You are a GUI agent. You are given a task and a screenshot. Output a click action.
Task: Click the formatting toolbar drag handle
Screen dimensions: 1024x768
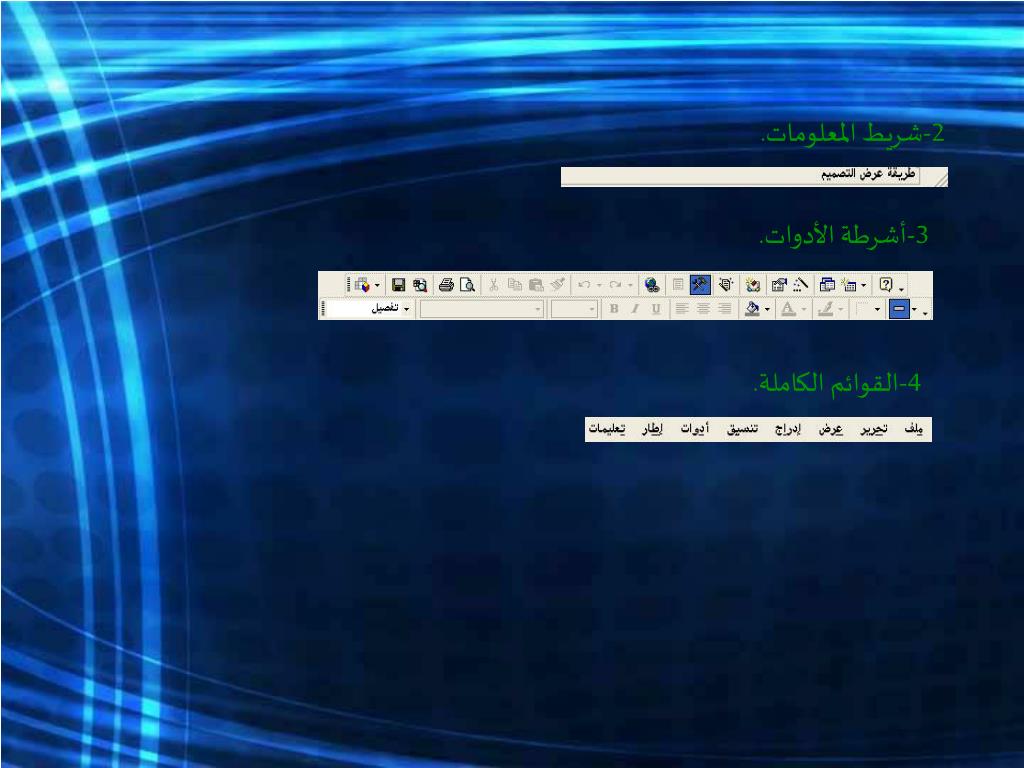click(x=323, y=309)
